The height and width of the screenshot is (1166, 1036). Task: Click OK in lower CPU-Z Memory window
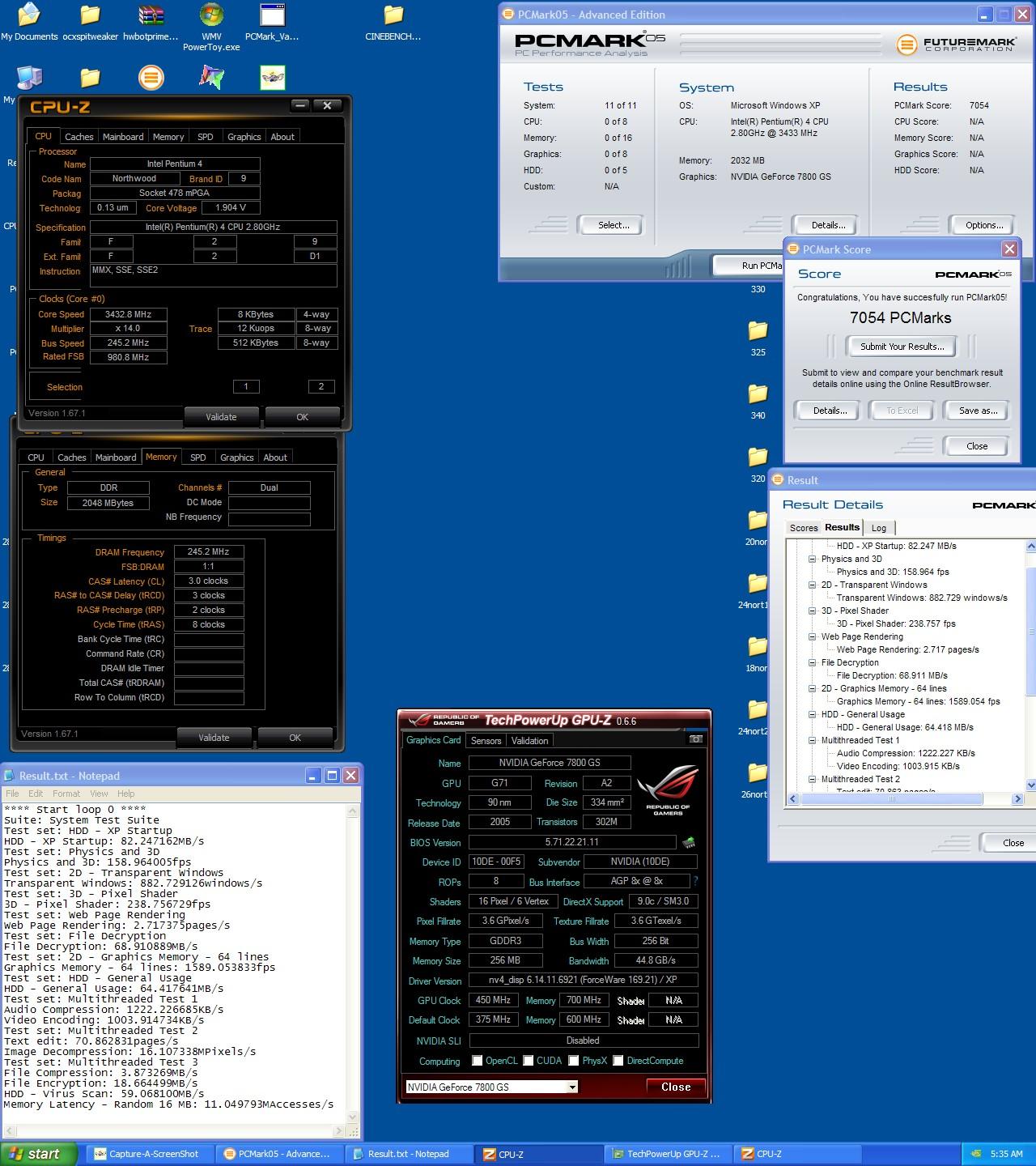[x=295, y=738]
